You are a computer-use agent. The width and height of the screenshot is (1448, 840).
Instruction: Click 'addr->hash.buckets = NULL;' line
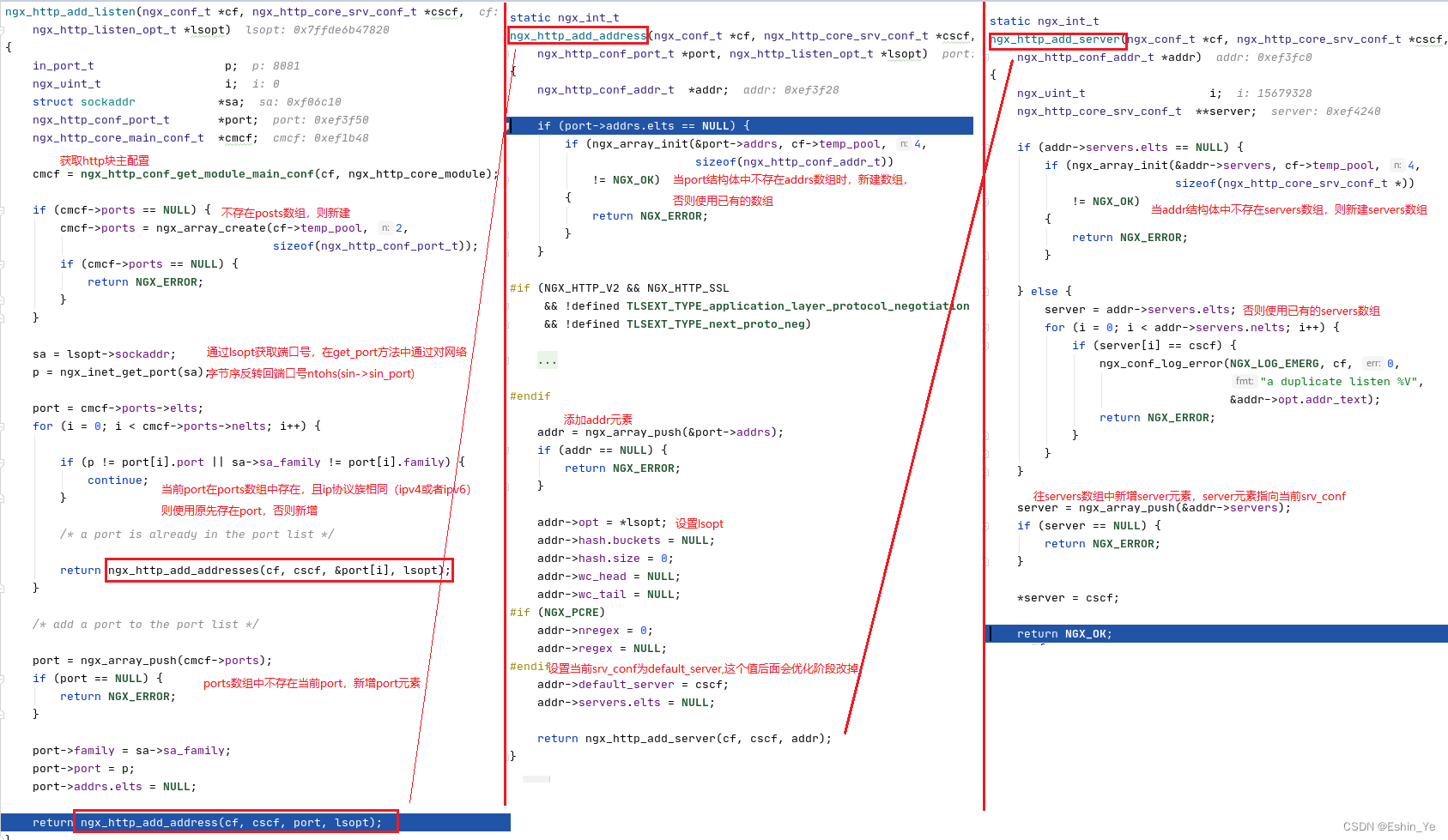pyautogui.click(x=626, y=541)
